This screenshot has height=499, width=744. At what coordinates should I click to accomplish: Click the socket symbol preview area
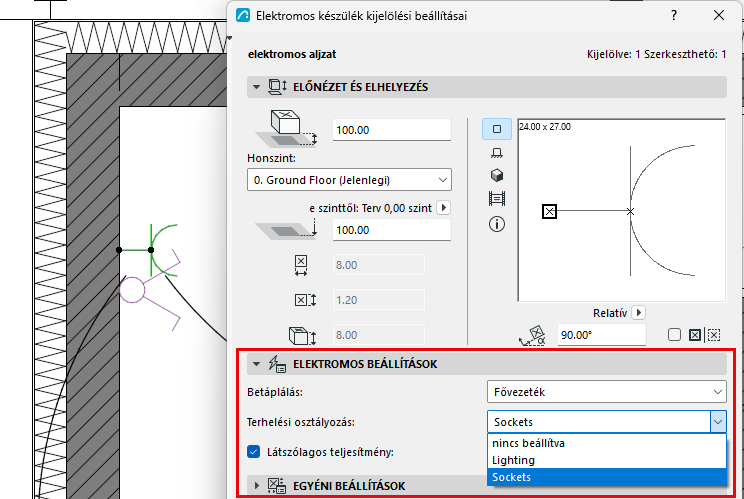tap(622, 210)
